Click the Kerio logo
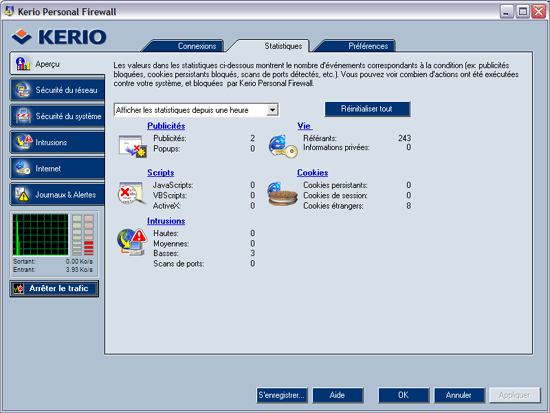 pos(59,37)
